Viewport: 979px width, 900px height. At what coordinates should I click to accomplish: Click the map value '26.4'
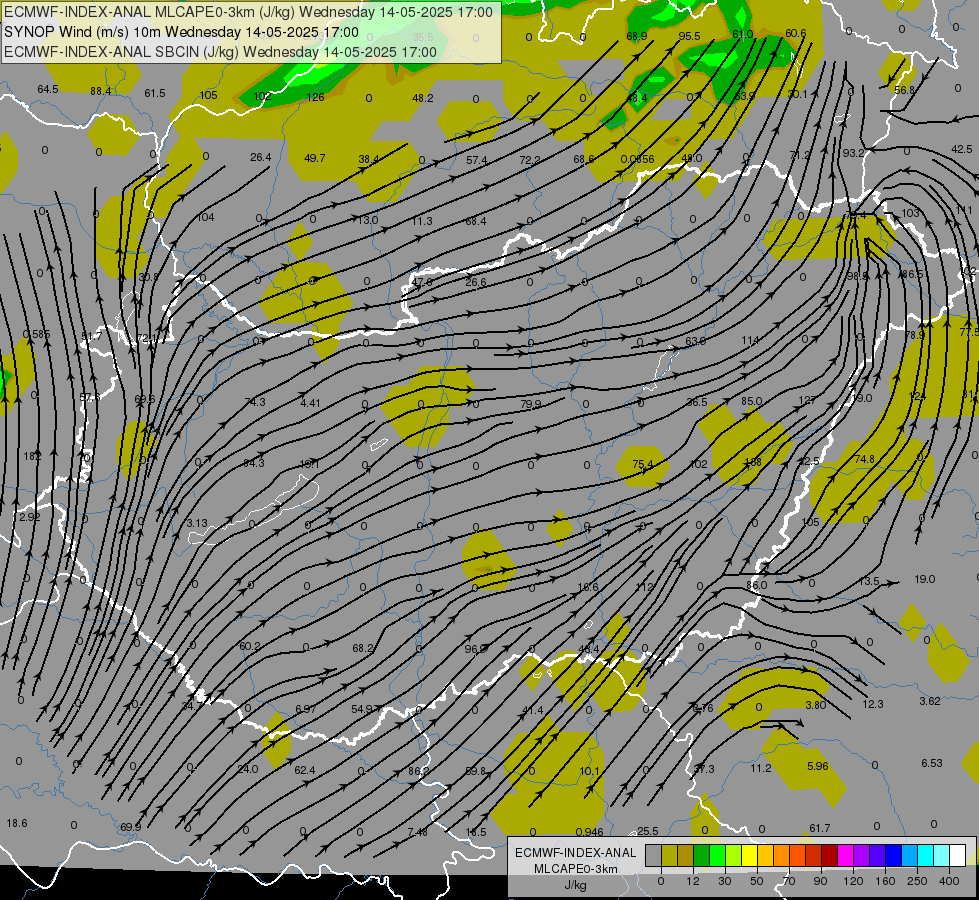[260, 157]
